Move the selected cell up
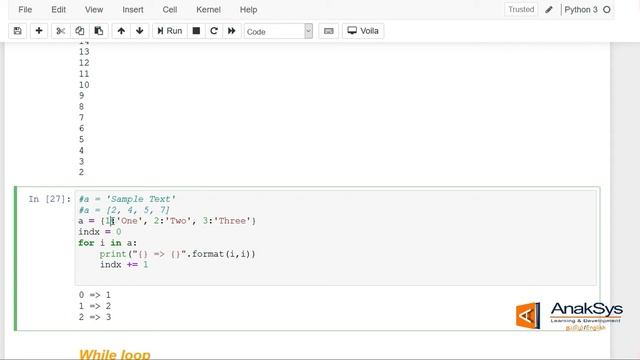The image size is (640, 360). (121, 31)
